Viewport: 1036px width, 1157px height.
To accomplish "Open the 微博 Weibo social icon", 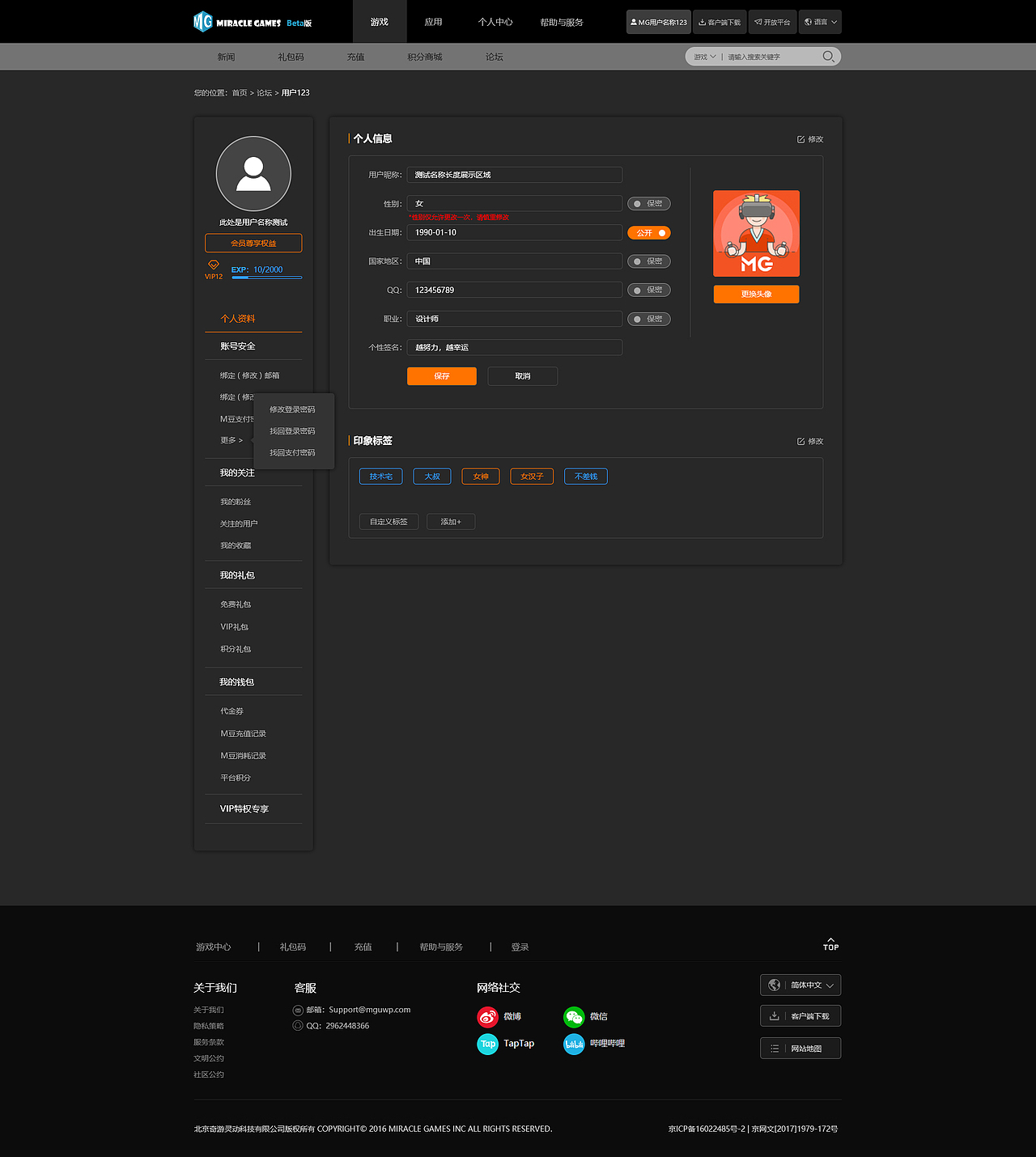I will pos(487,1016).
